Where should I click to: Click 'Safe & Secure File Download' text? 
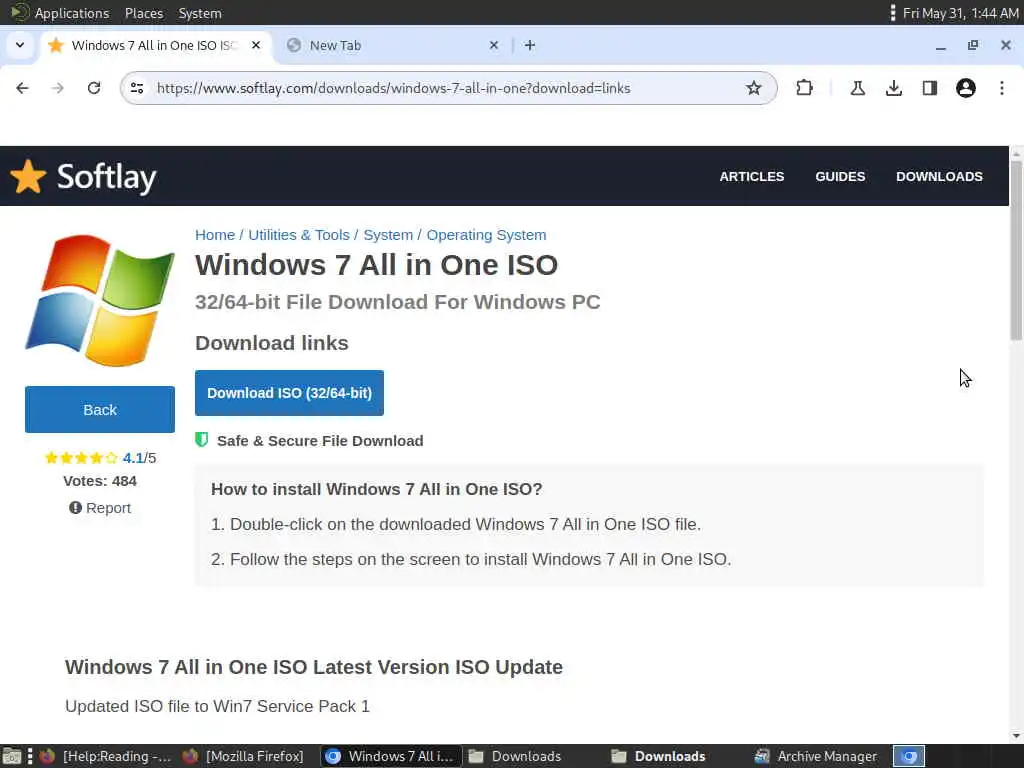(320, 441)
